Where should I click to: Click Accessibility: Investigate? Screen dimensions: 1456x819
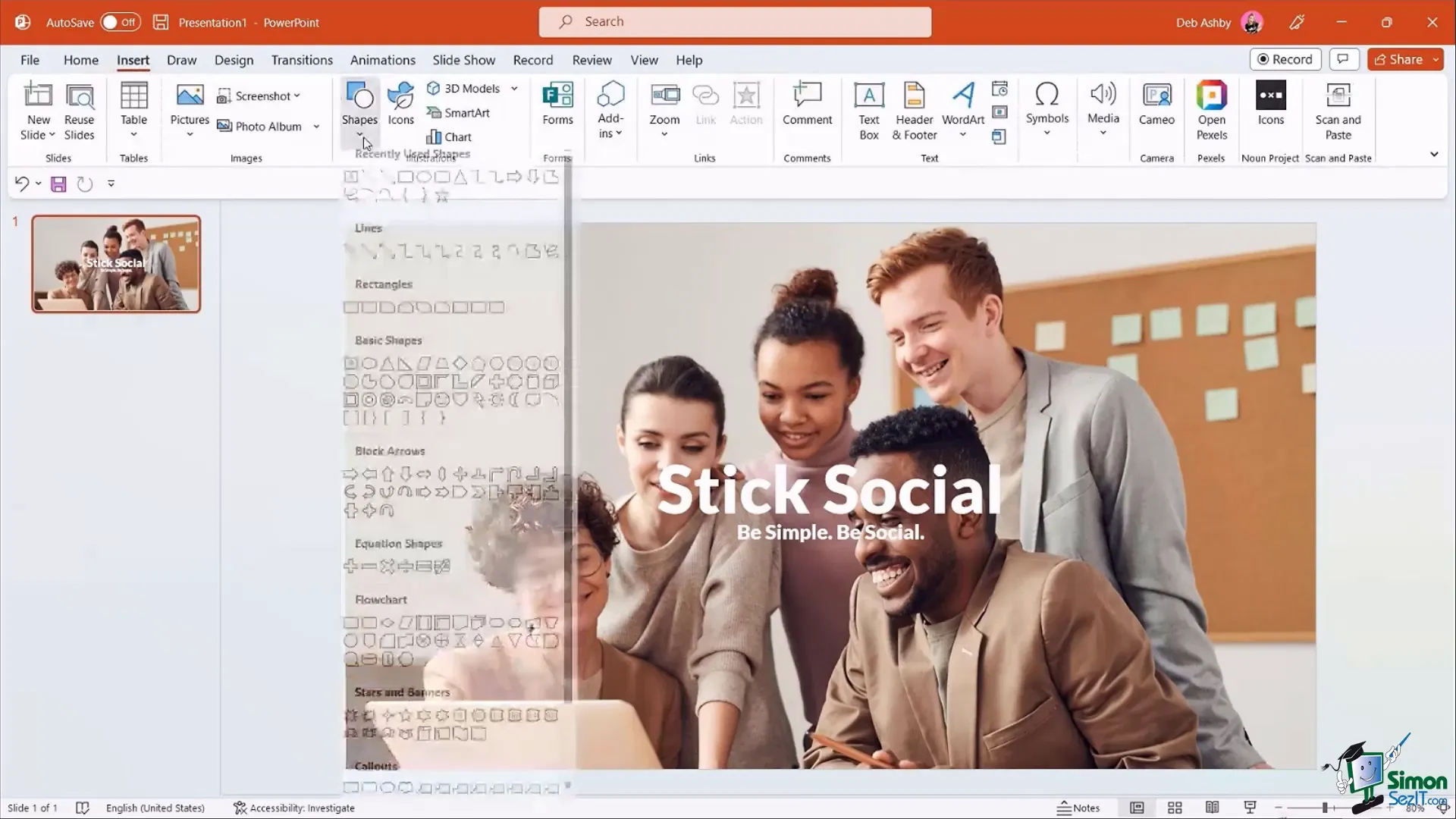[x=293, y=808]
